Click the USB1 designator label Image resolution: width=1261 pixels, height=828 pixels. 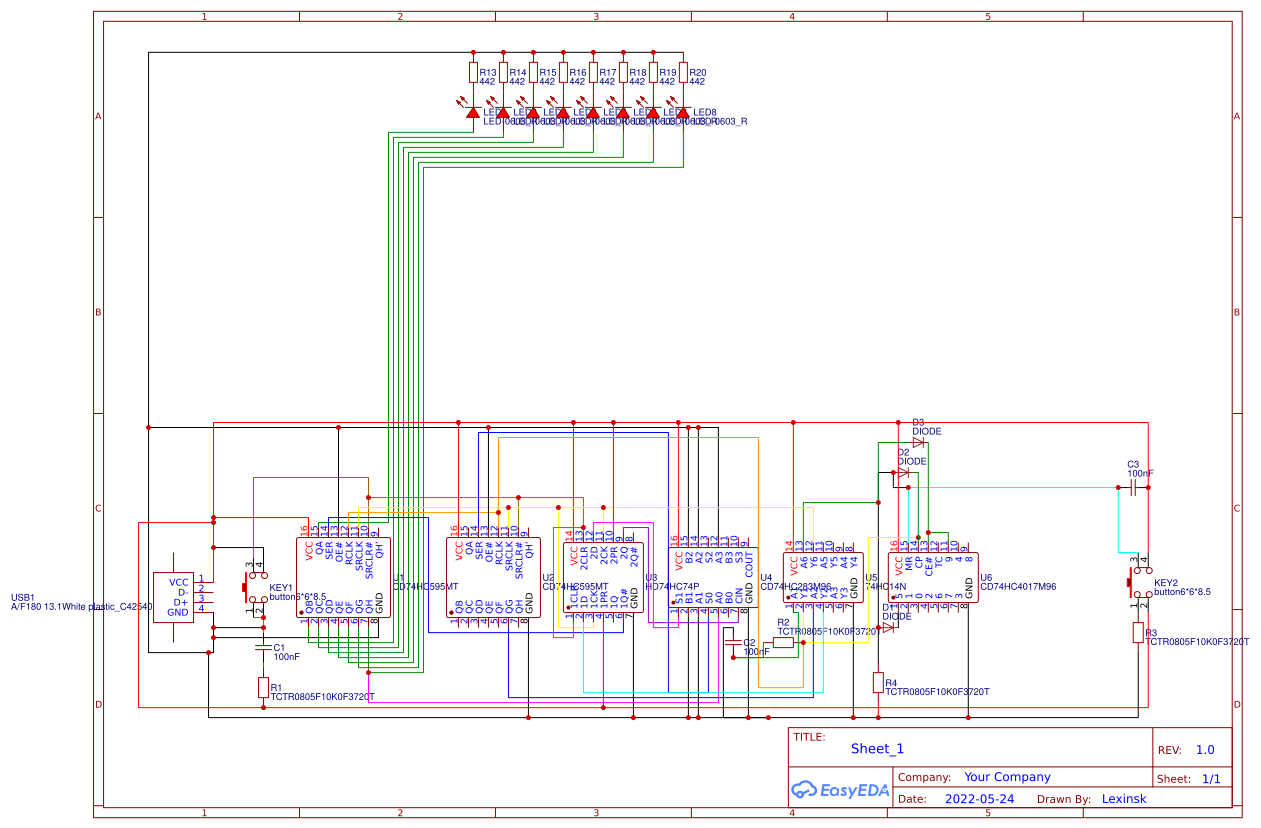23,597
